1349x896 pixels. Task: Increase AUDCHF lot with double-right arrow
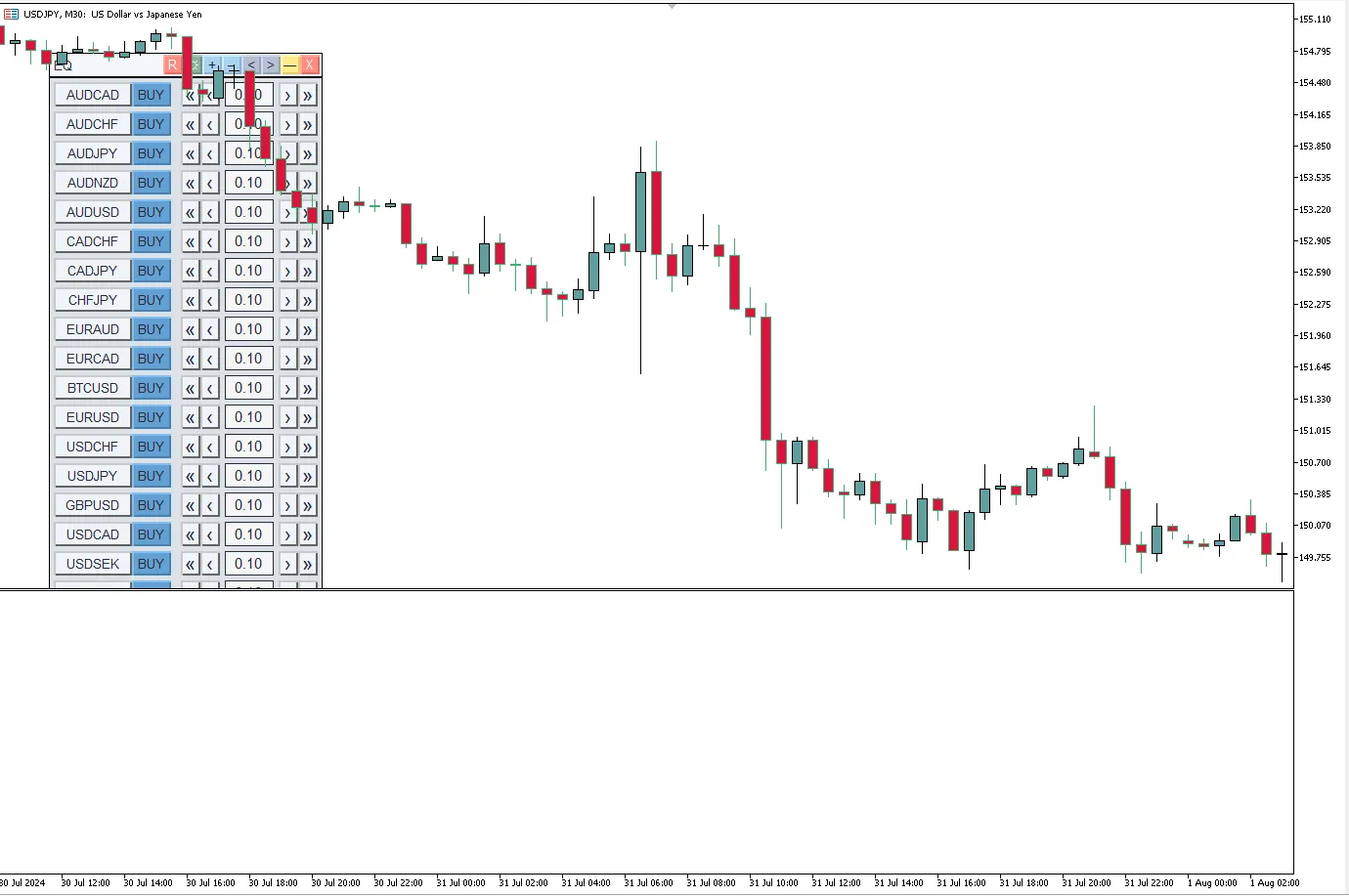(x=307, y=124)
